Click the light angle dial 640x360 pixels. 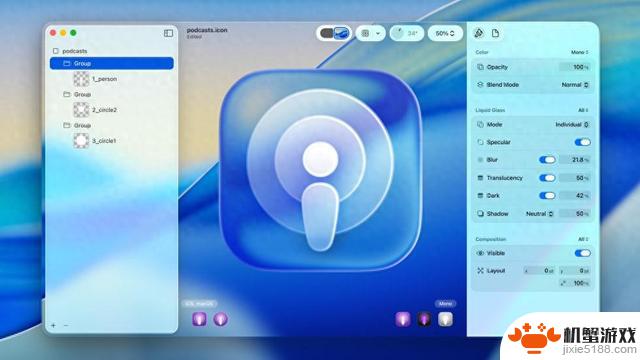click(x=398, y=33)
